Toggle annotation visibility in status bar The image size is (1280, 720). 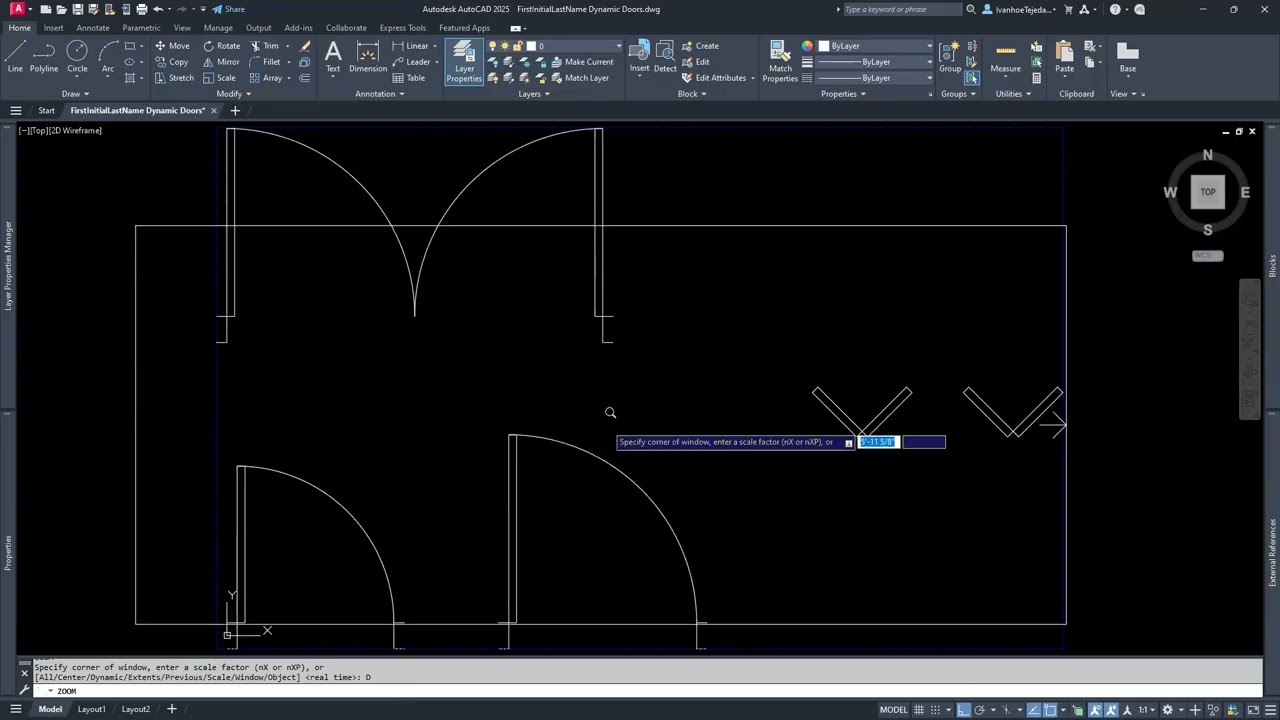1096,710
